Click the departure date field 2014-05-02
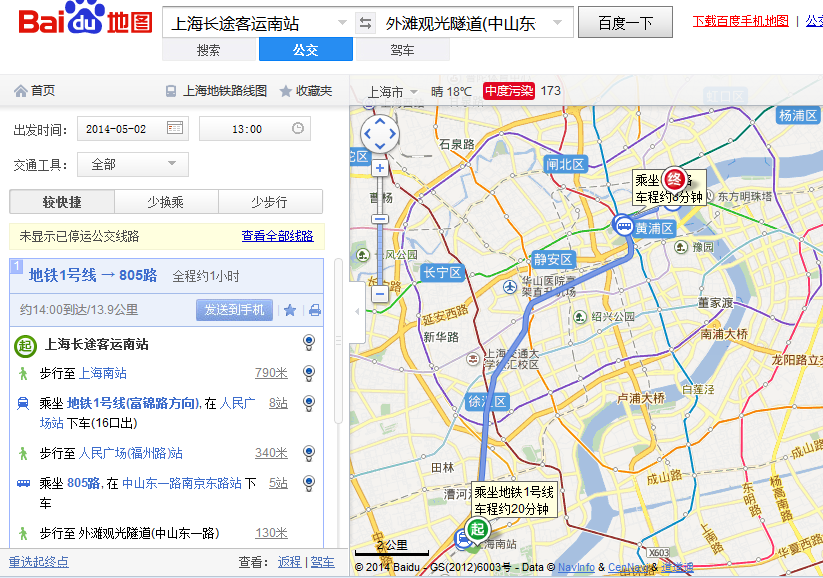This screenshot has width=823, height=578. [x=133, y=129]
